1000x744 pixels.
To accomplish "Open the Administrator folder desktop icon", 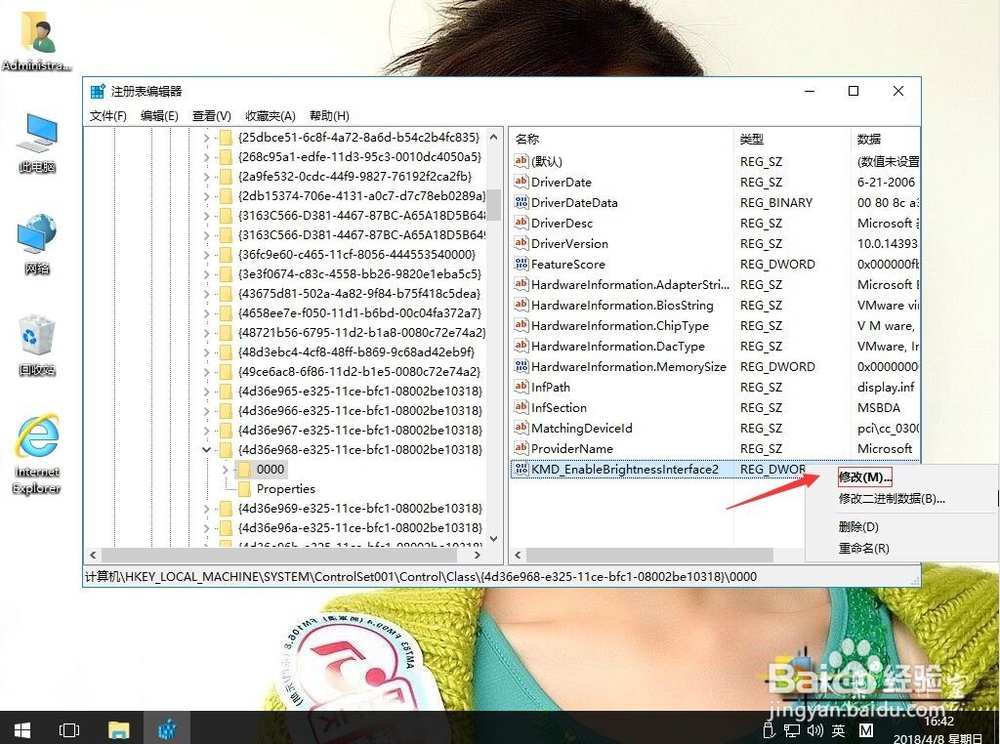I will (36, 41).
